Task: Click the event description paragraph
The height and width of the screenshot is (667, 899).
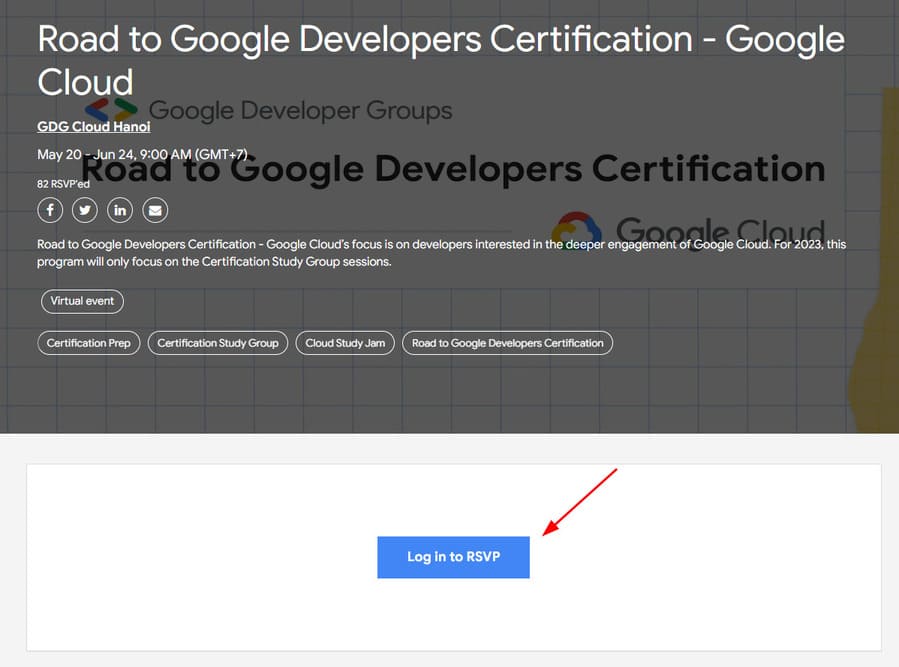Action: point(441,253)
